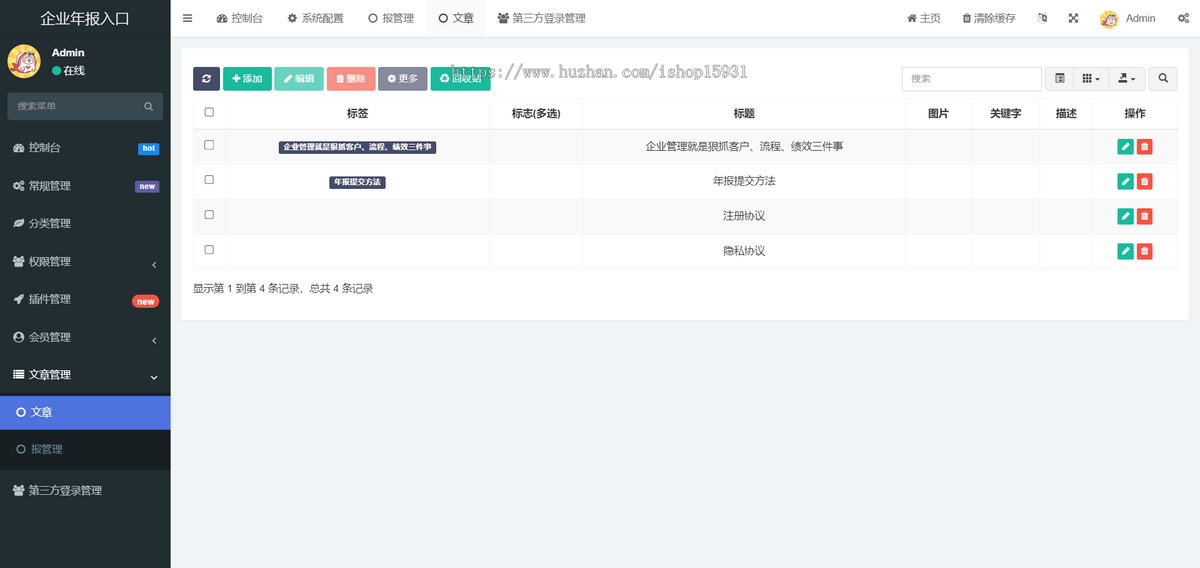
Task: Open 第三方登录管理 in the sidebar
Action: click(85, 491)
